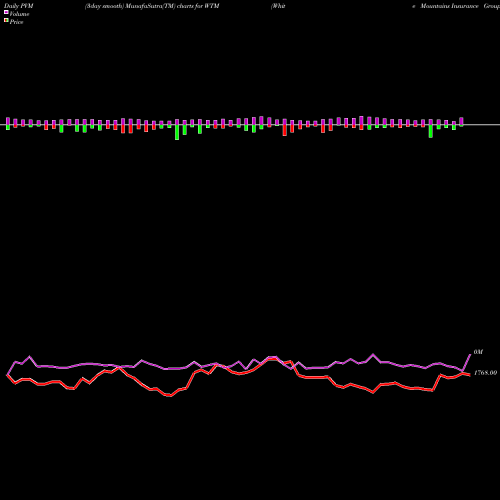Click the 1768.09 price end label

485,373
